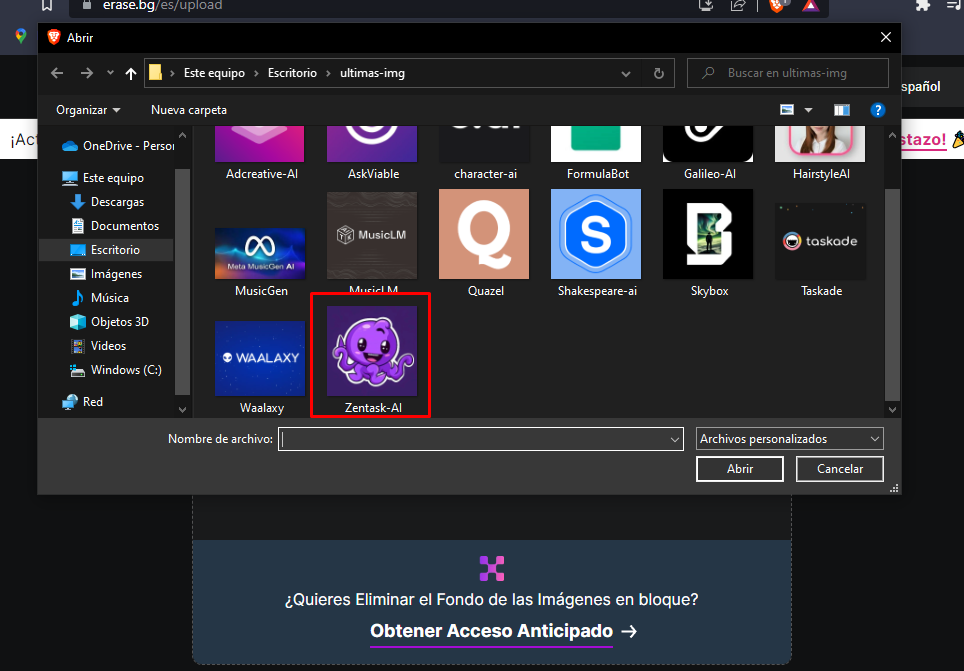Click file list scrollbar down arrow
The width and height of the screenshot is (964, 671).
pos(893,410)
